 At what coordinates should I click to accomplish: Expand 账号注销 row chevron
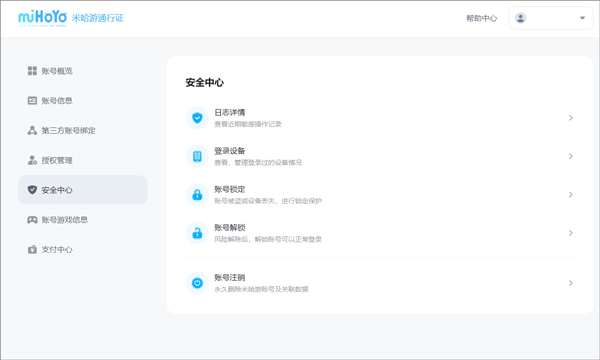(571, 283)
